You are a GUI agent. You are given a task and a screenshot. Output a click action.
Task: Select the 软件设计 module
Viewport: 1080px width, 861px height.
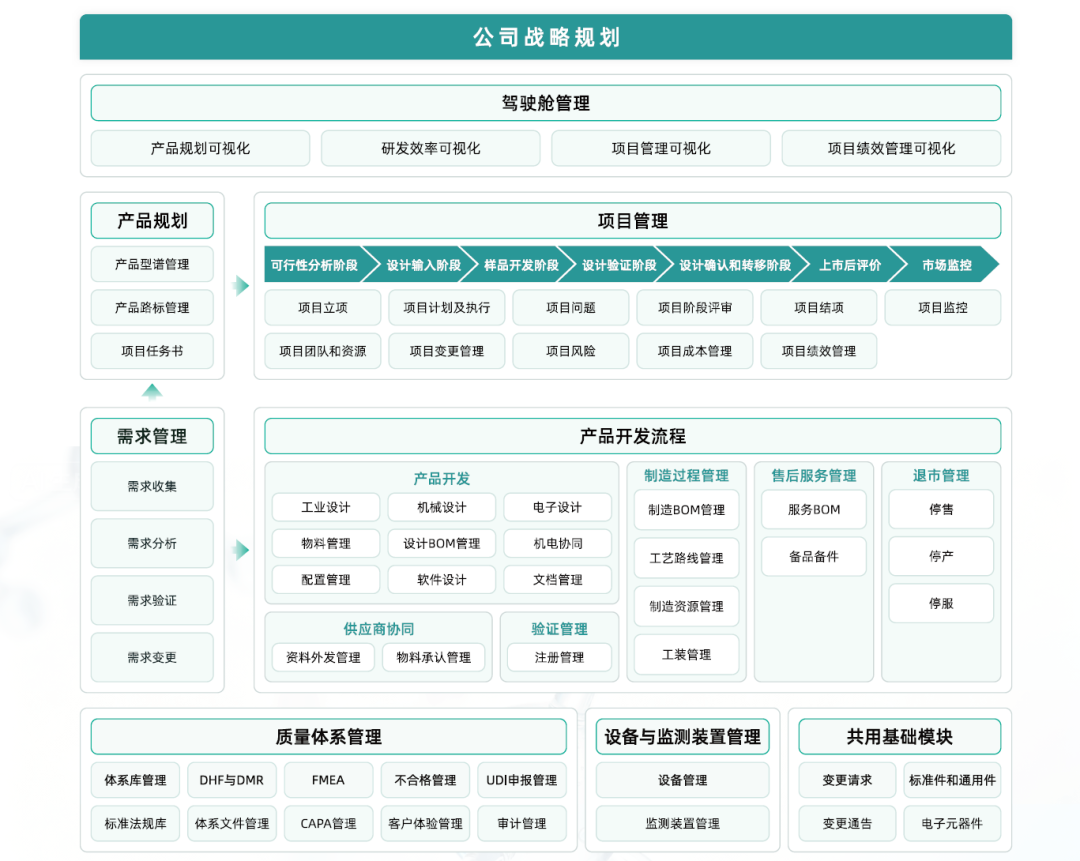pos(442,580)
